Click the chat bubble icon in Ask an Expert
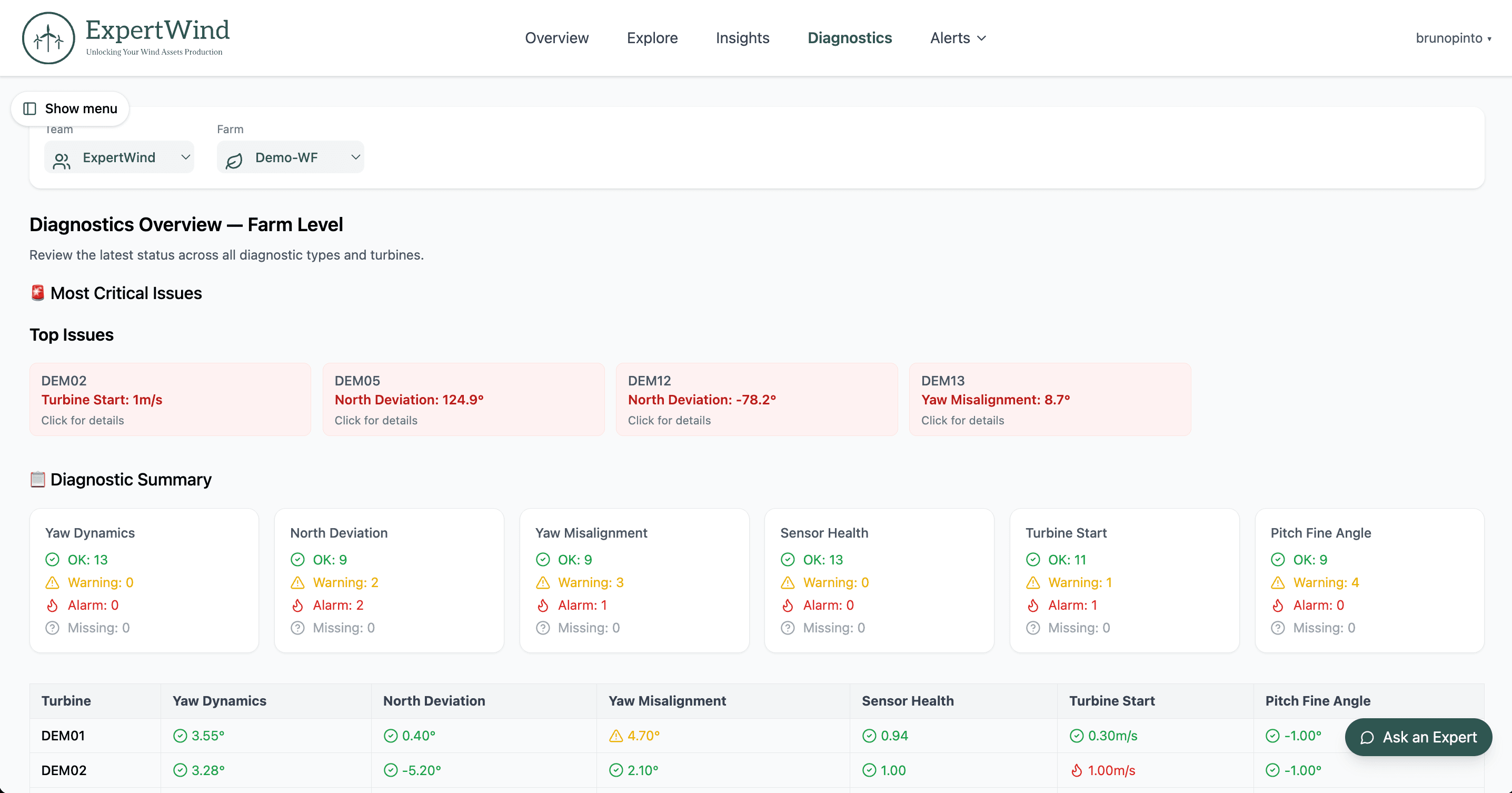 [x=1367, y=737]
